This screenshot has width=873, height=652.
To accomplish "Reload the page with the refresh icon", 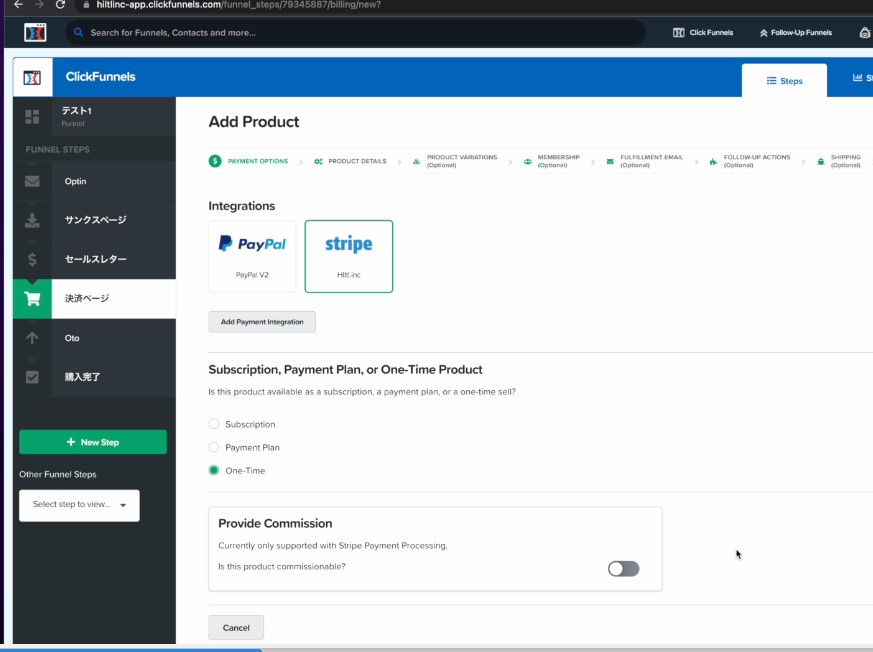I will click(60, 5).
